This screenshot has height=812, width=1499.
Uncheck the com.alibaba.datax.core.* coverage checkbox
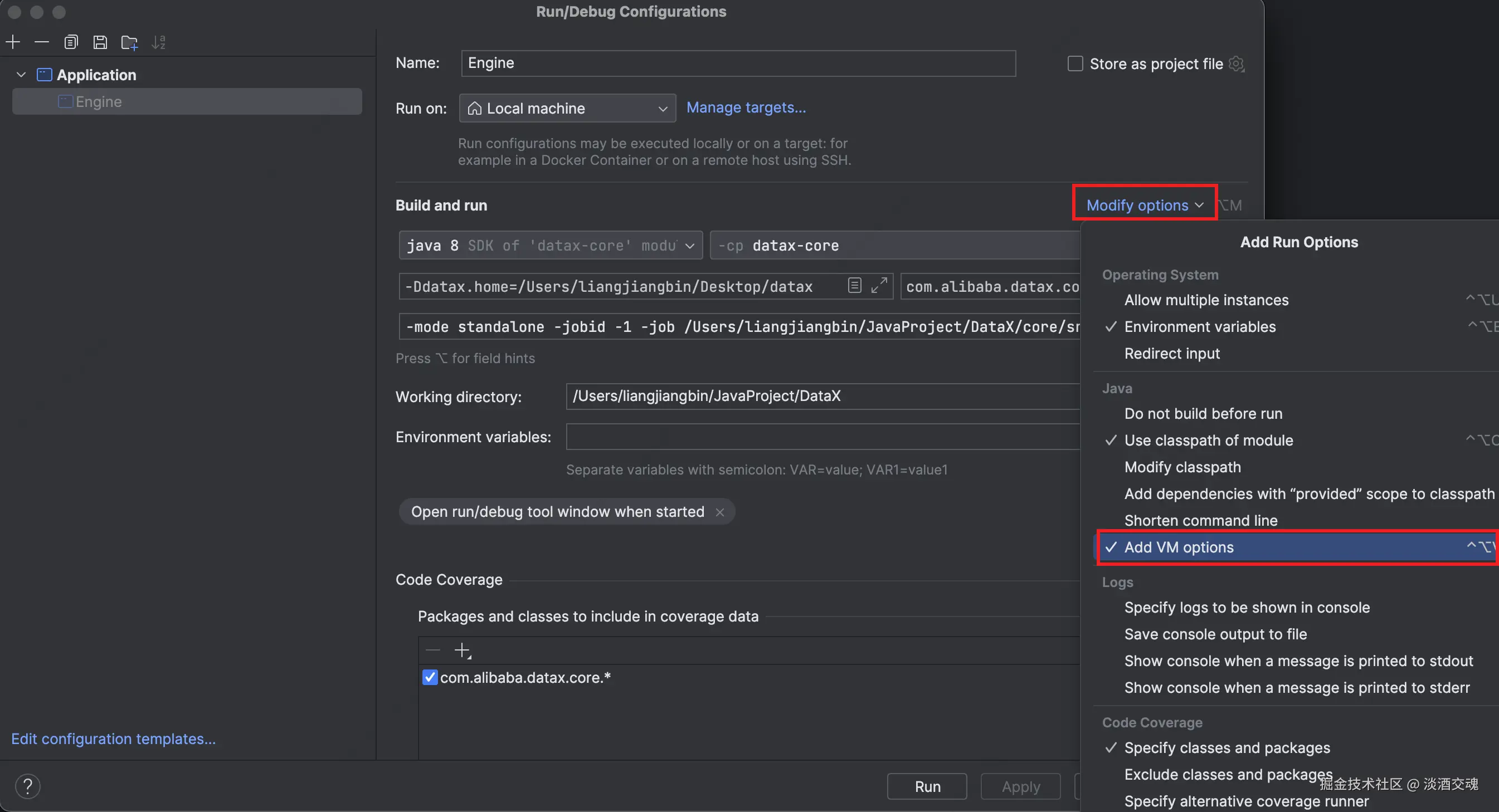[430, 677]
